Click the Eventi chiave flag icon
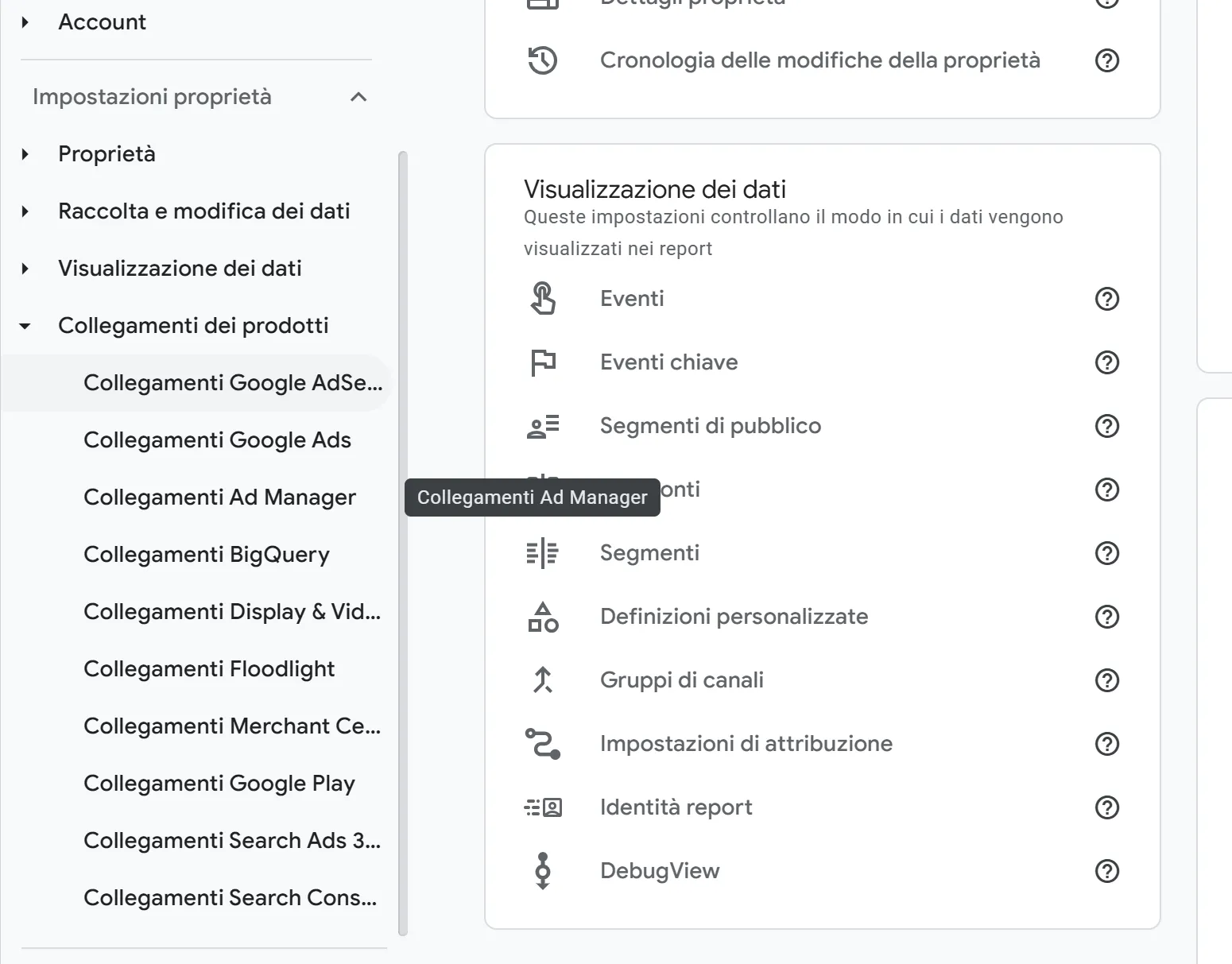Image resolution: width=1232 pixels, height=964 pixels. pos(543,362)
